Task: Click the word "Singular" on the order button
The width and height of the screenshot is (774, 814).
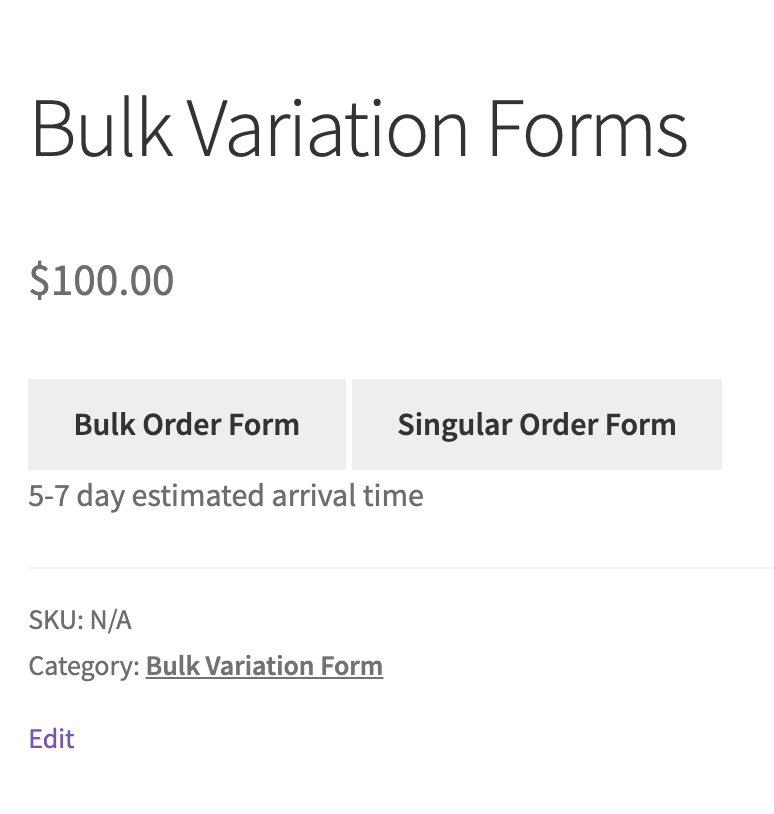Action: [455, 425]
